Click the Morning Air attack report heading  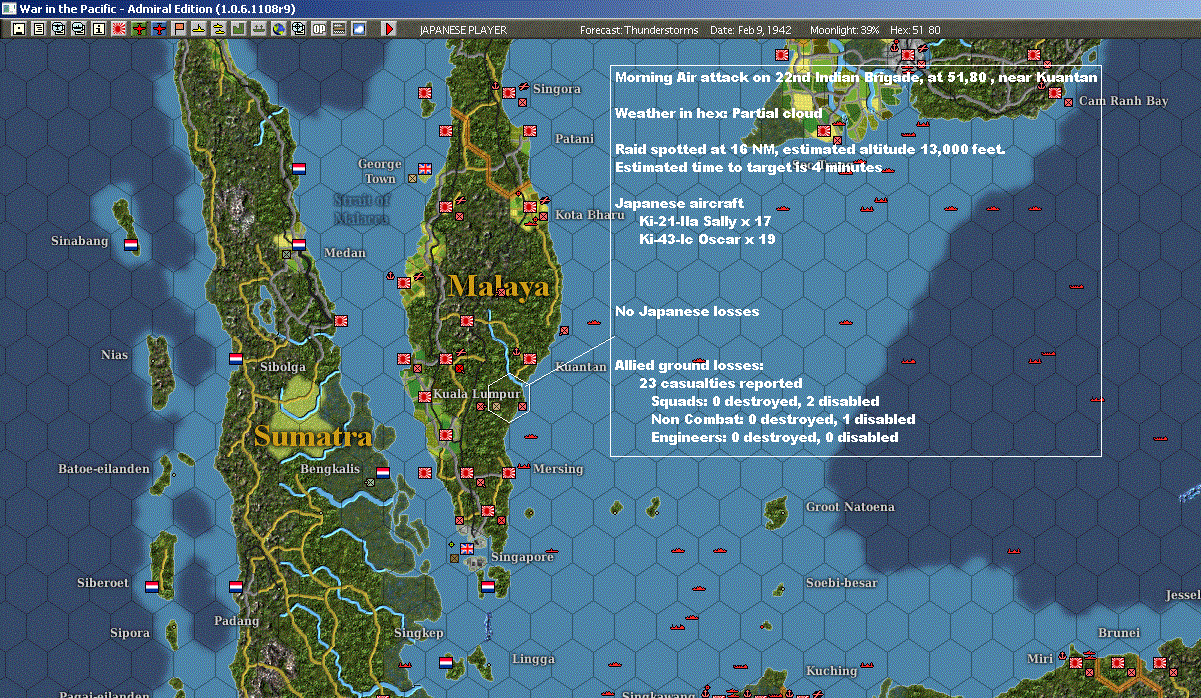(856, 77)
